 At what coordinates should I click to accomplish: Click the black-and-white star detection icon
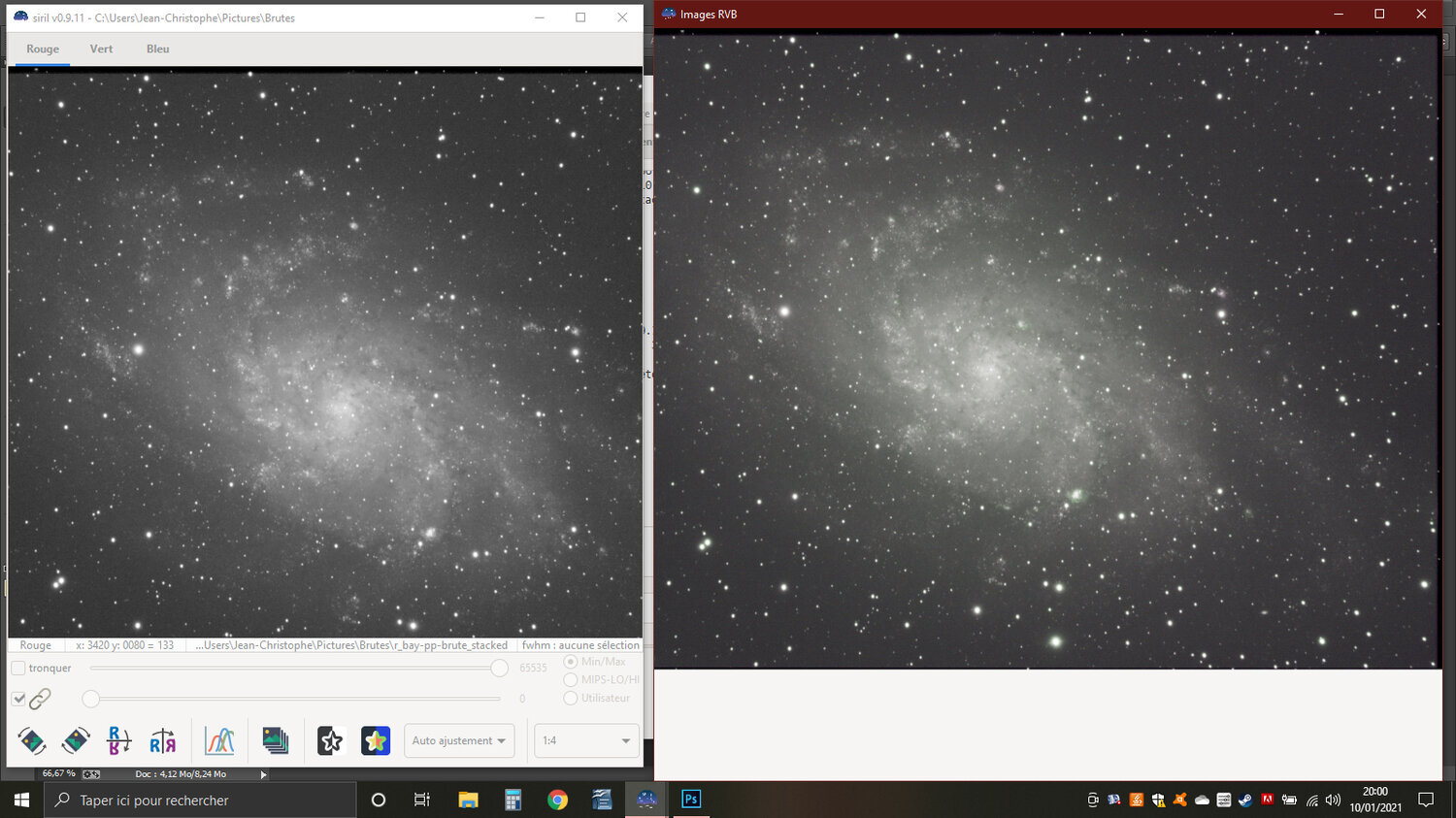(330, 740)
